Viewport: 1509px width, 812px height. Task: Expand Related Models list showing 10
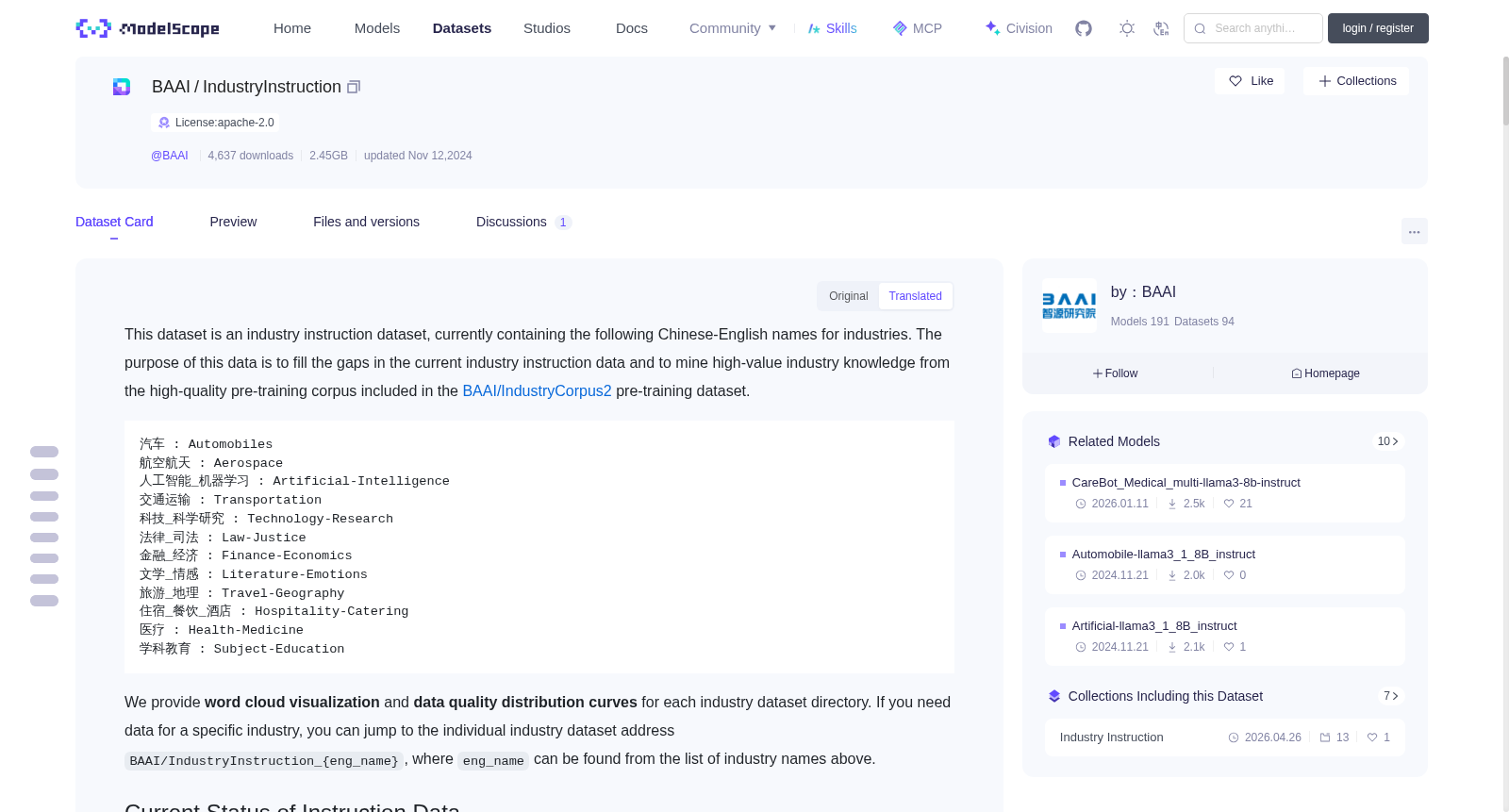[1387, 441]
